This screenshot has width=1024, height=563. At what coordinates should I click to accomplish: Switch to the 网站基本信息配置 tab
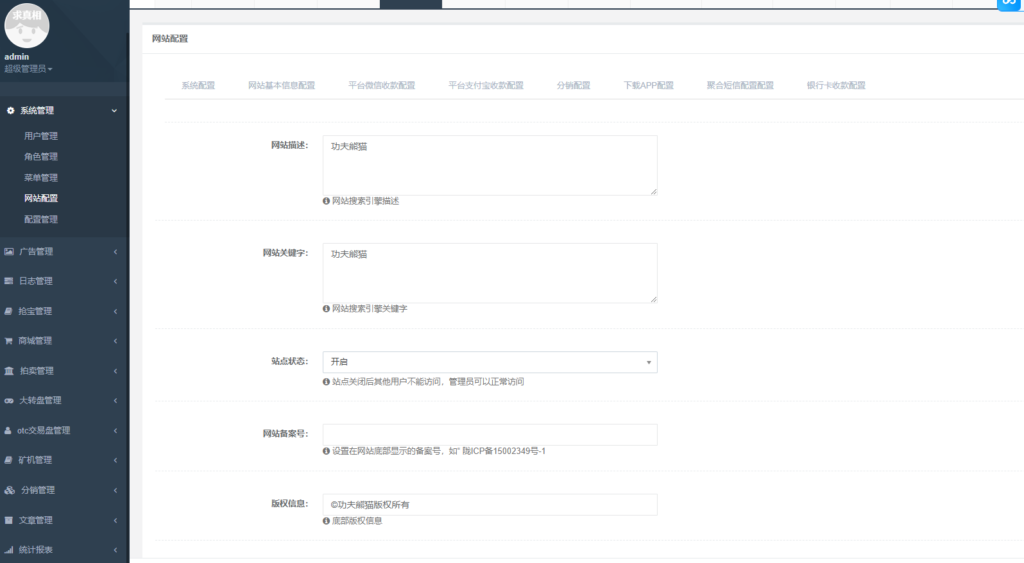click(281, 86)
